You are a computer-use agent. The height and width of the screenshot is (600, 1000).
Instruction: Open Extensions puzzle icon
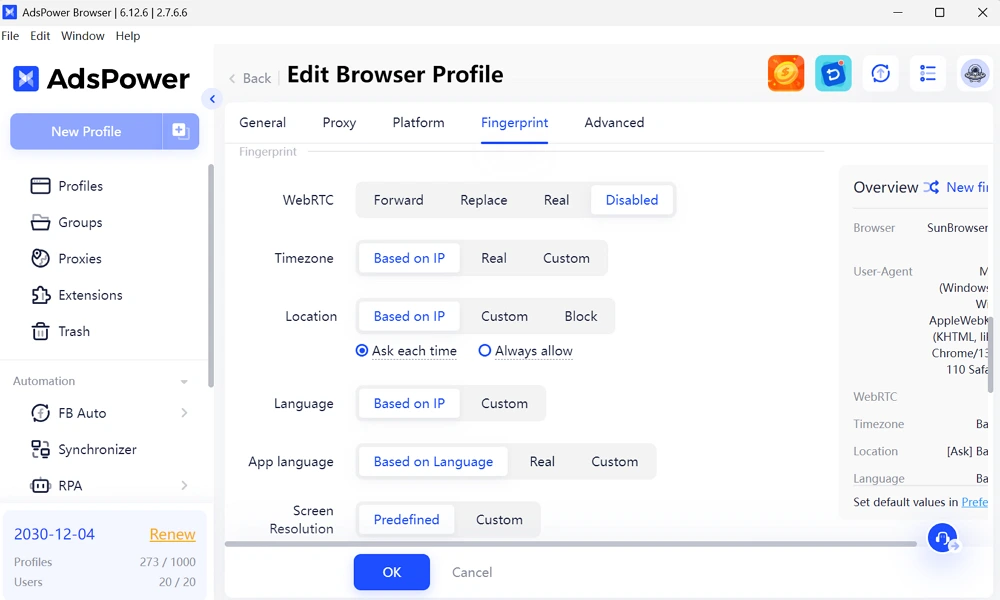pyautogui.click(x=40, y=295)
